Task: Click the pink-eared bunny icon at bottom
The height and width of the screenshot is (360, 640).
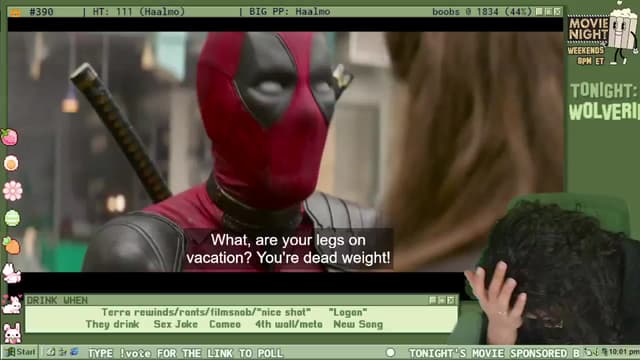Action: tap(12, 333)
